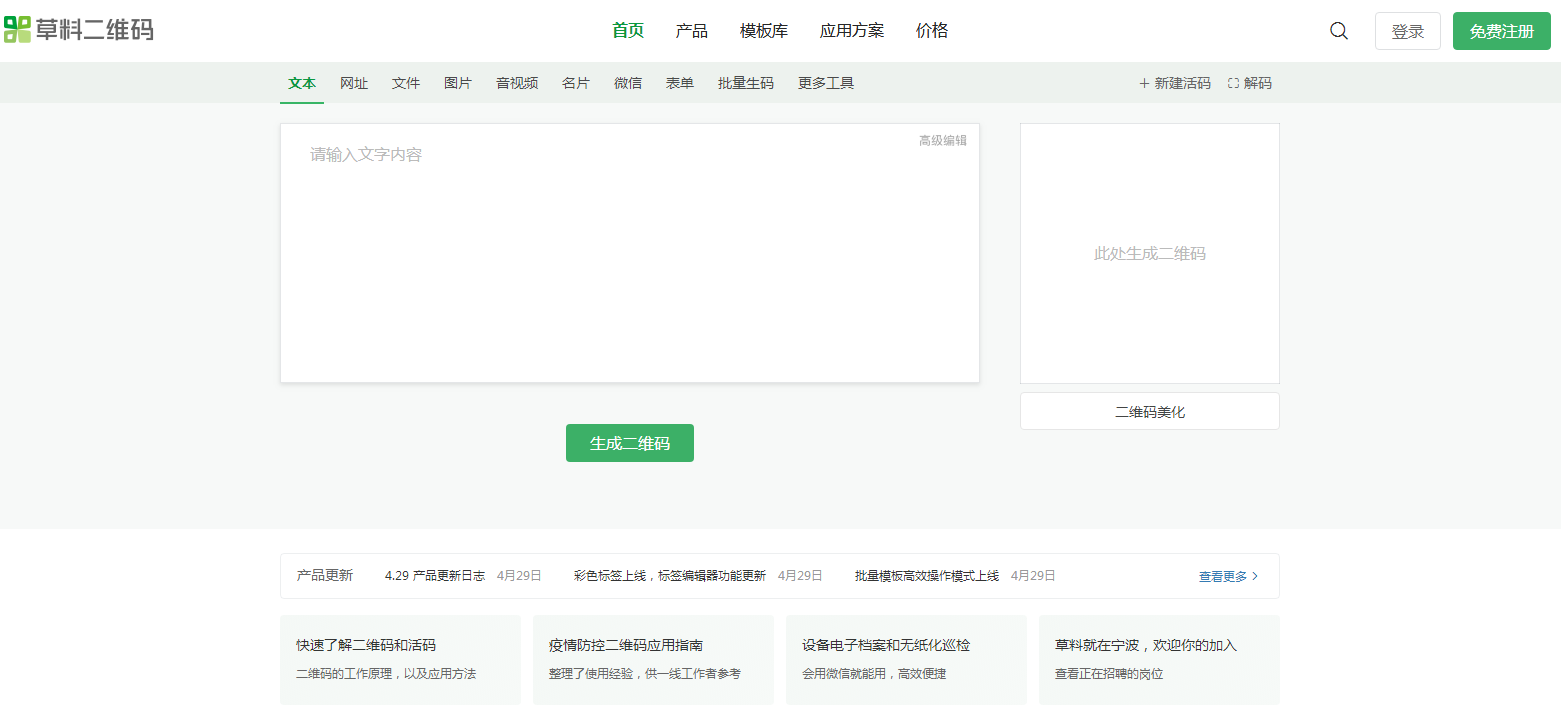Image resolution: width=1561 pixels, height=708 pixels.
Task: Open the 应用方案 menu item
Action: pyautogui.click(x=851, y=30)
